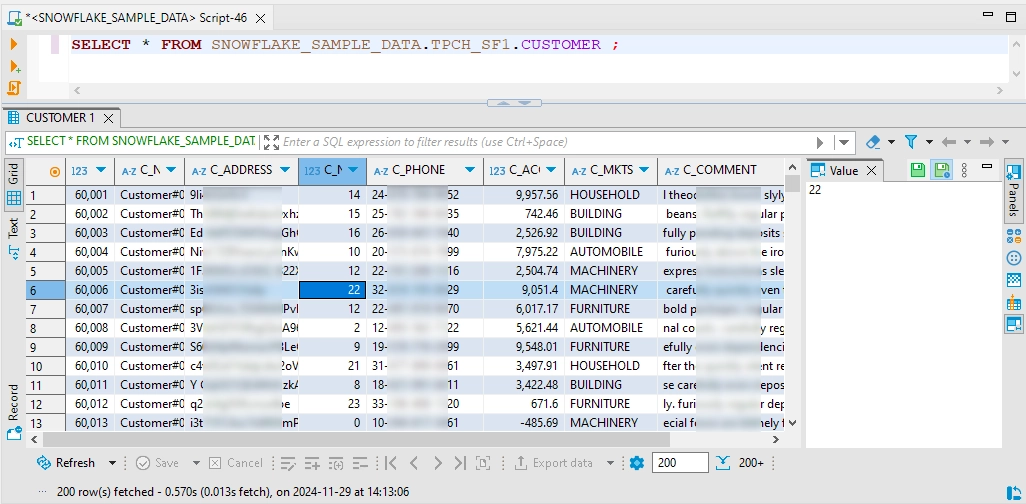Image resolution: width=1026 pixels, height=504 pixels.
Task: Click the remove filters eraser icon
Action: coord(873,142)
